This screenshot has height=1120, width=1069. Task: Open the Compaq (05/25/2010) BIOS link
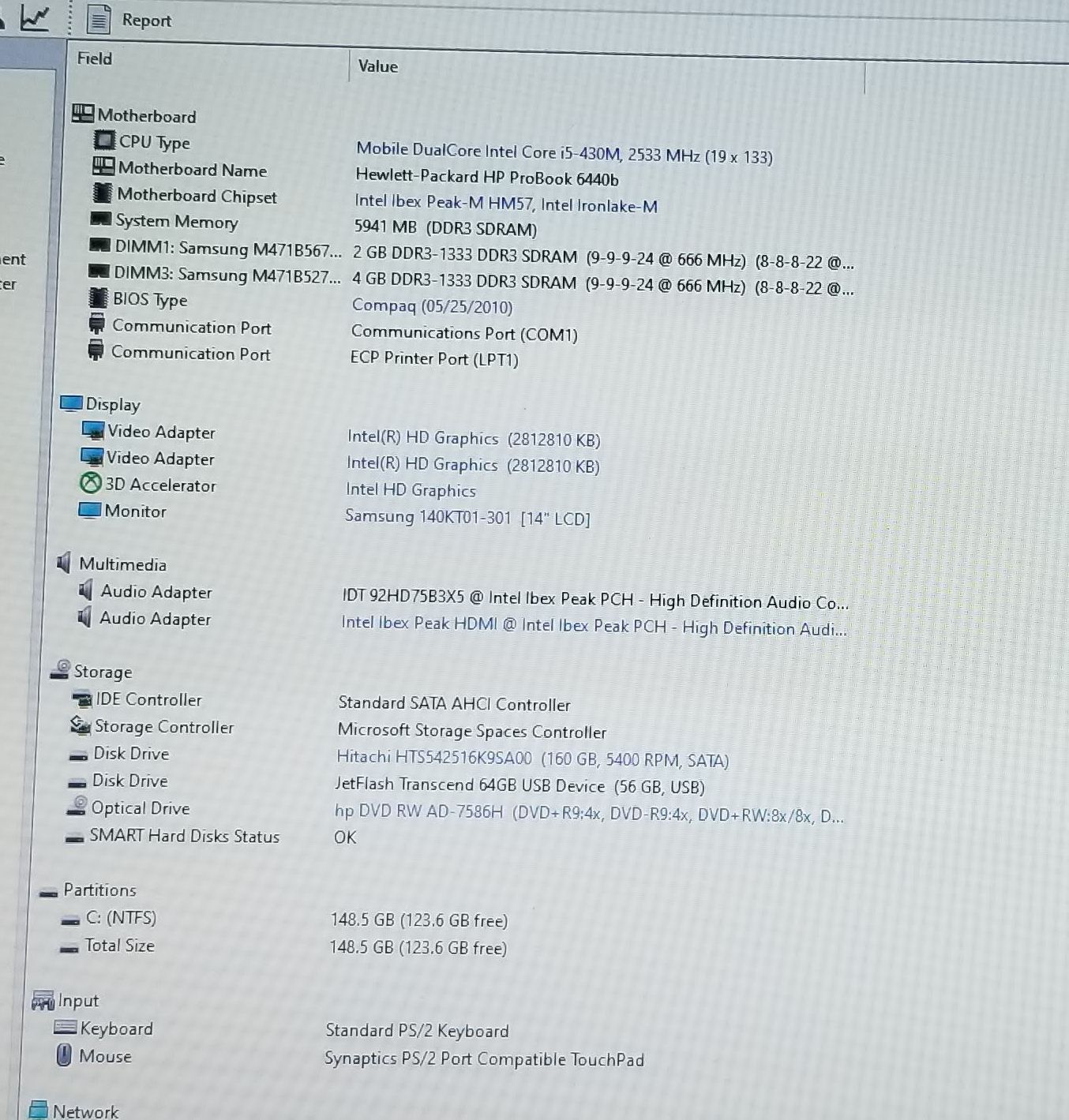432,305
